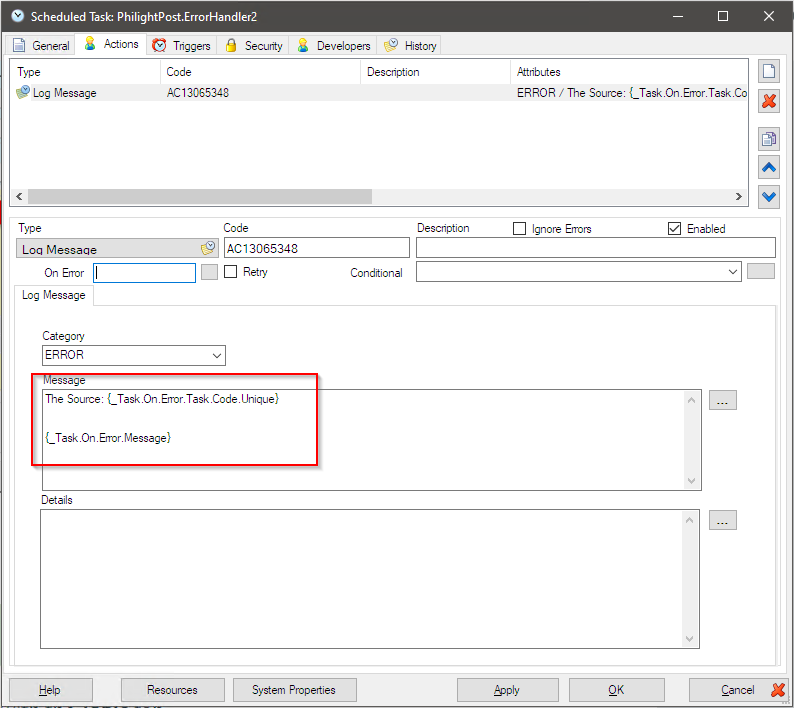Move action up with blue arrow
Image resolution: width=794 pixels, height=708 pixels.
pyautogui.click(x=768, y=168)
